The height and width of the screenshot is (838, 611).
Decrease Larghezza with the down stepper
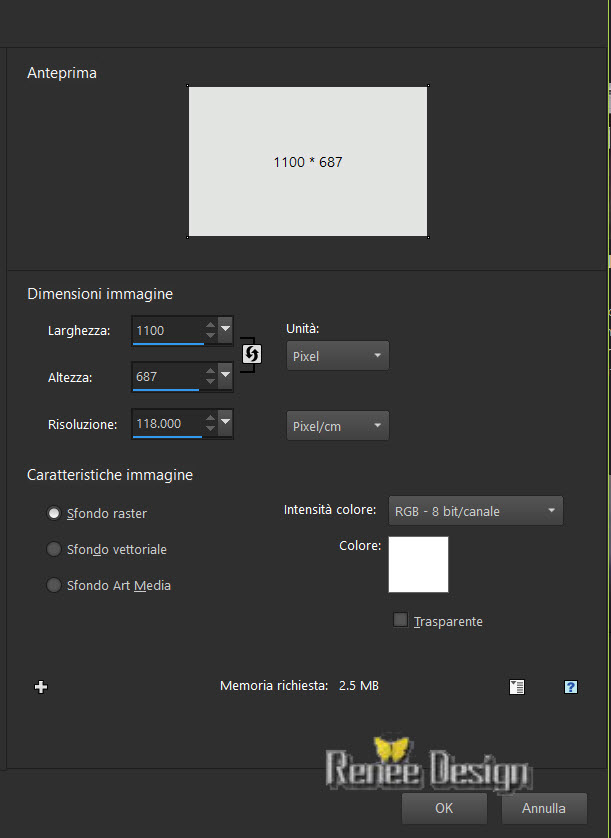click(x=211, y=336)
